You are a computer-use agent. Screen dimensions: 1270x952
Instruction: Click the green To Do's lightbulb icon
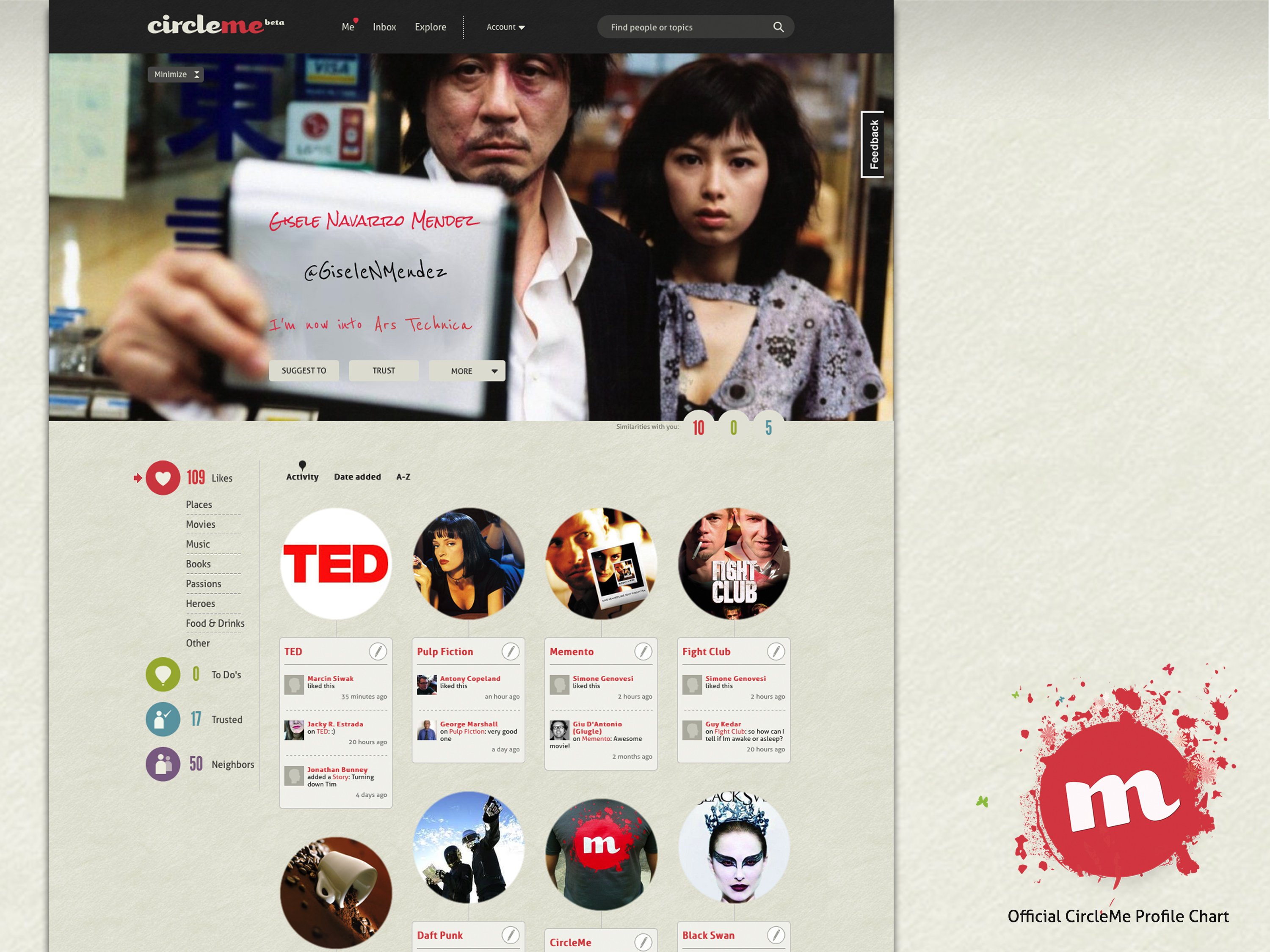163,674
